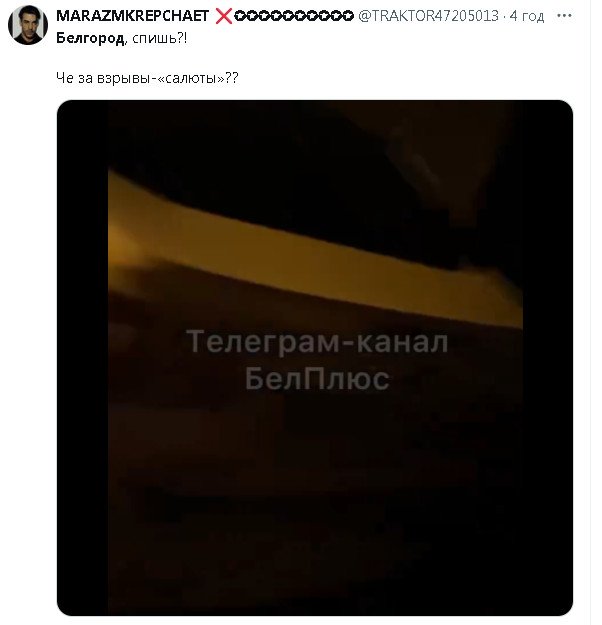
Task: Click the author's round profile avatar
Action: 28,25
